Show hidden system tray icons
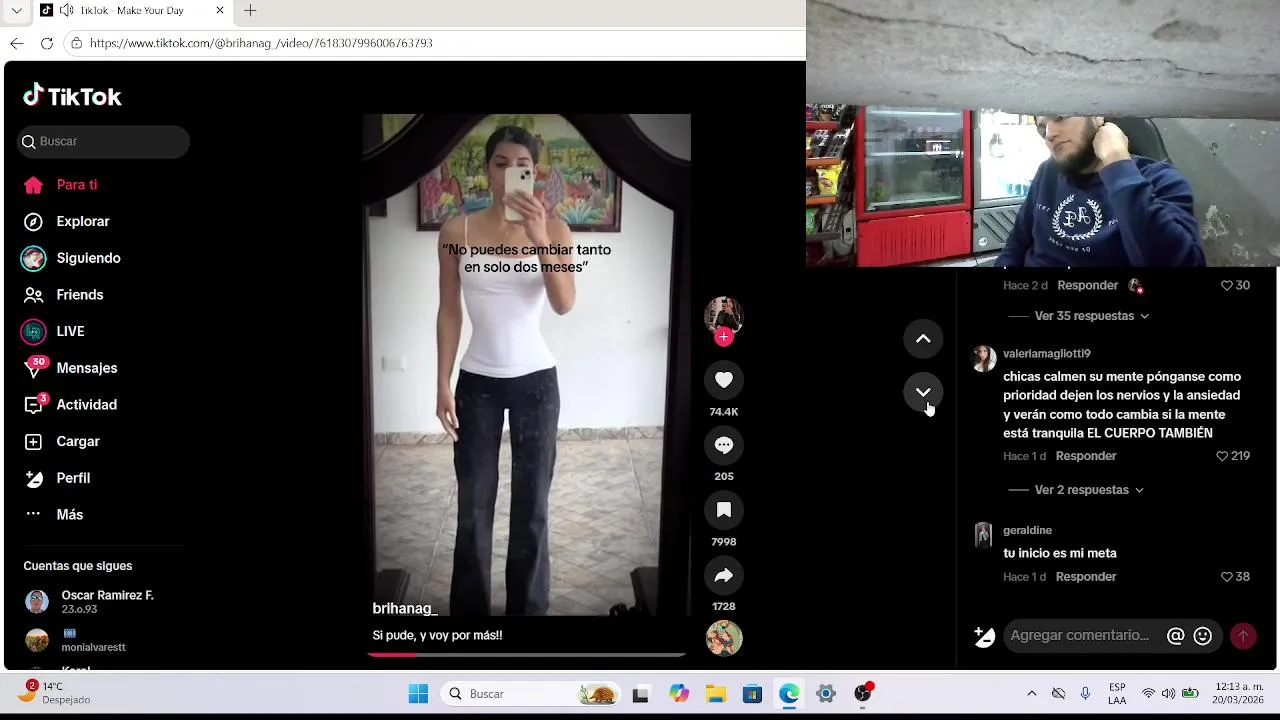The image size is (1280, 720). (x=1032, y=694)
